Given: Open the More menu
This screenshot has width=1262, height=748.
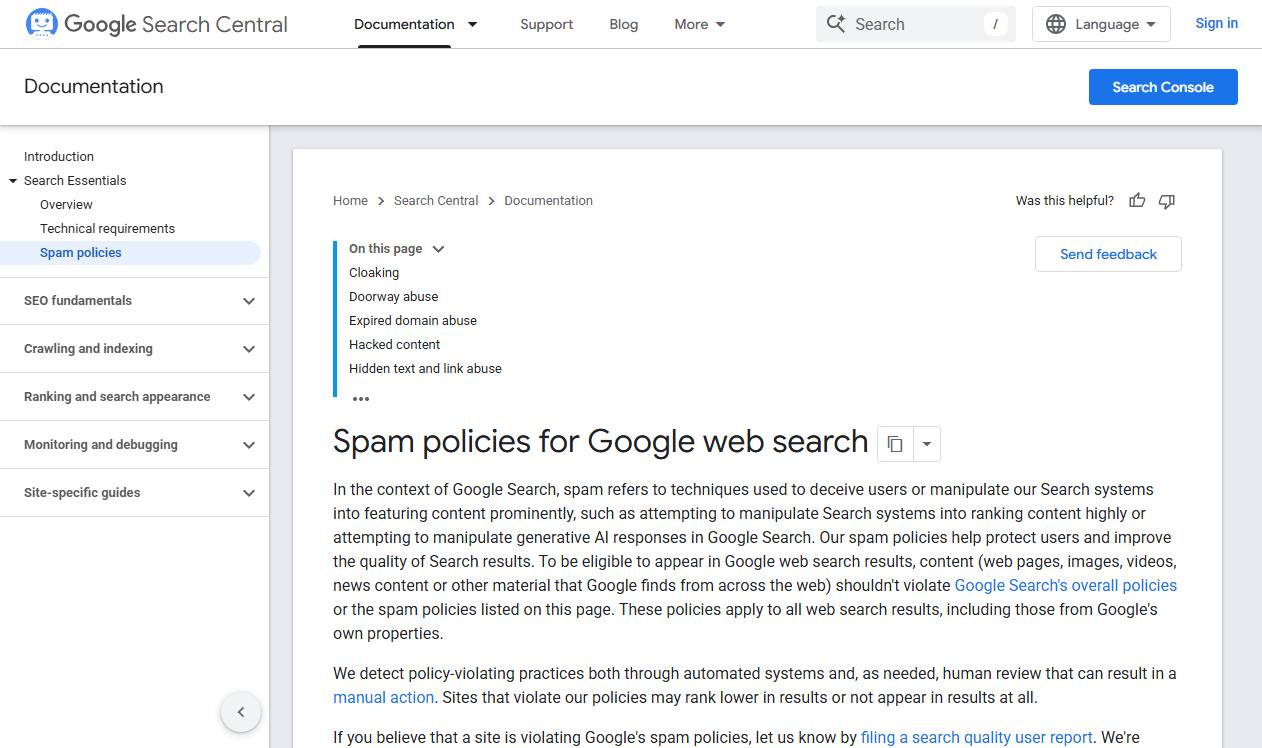Looking at the screenshot, I should pos(700,24).
